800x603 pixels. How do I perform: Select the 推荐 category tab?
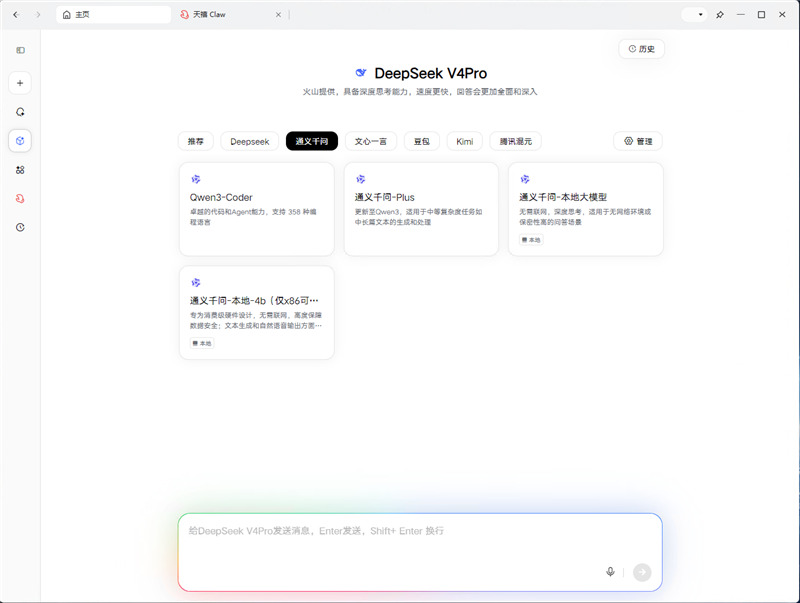195,141
